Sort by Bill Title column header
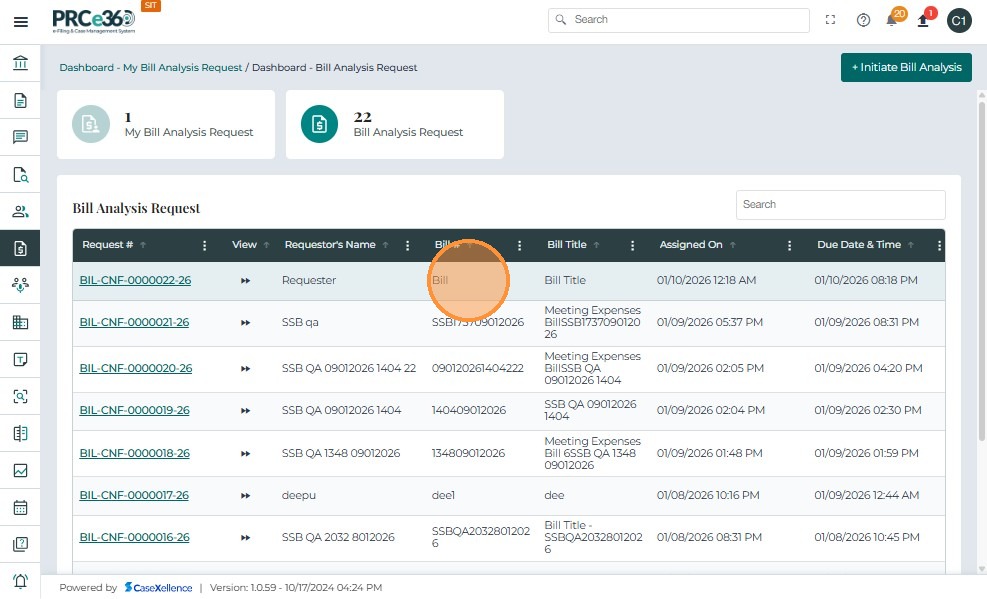Screen dimensions: 987x599 [567, 245]
